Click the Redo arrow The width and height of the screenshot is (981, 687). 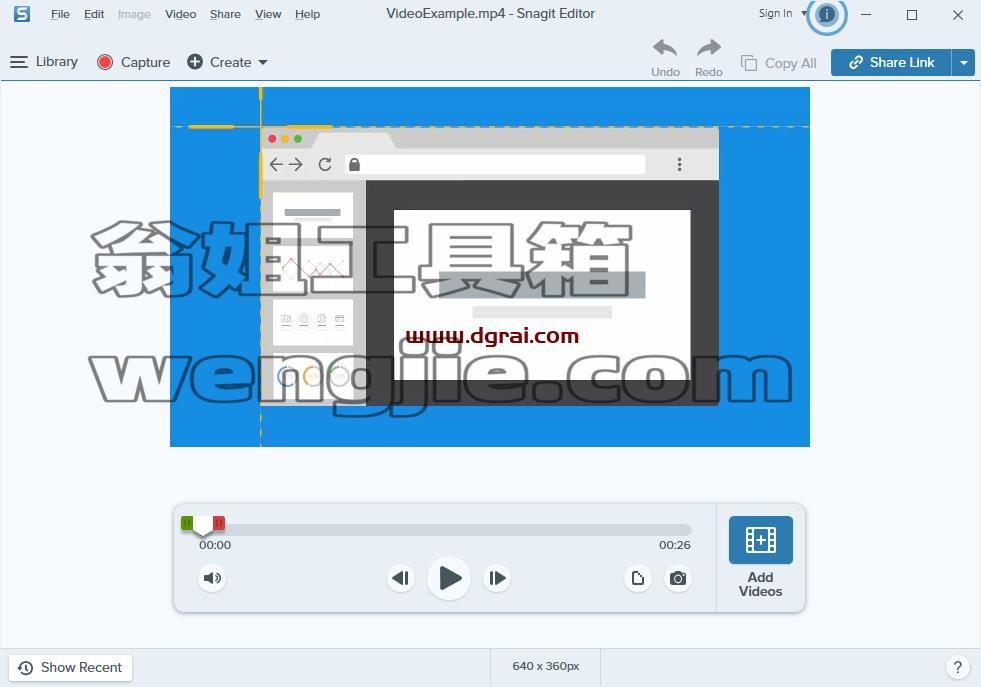coord(709,58)
